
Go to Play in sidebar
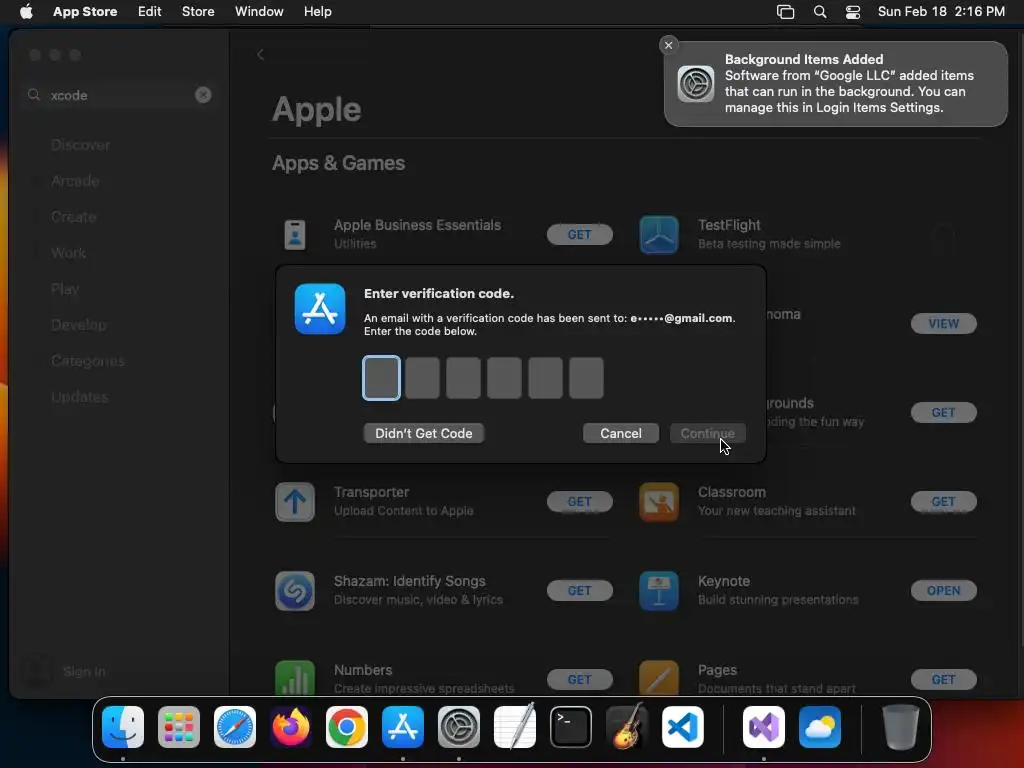tap(65, 289)
